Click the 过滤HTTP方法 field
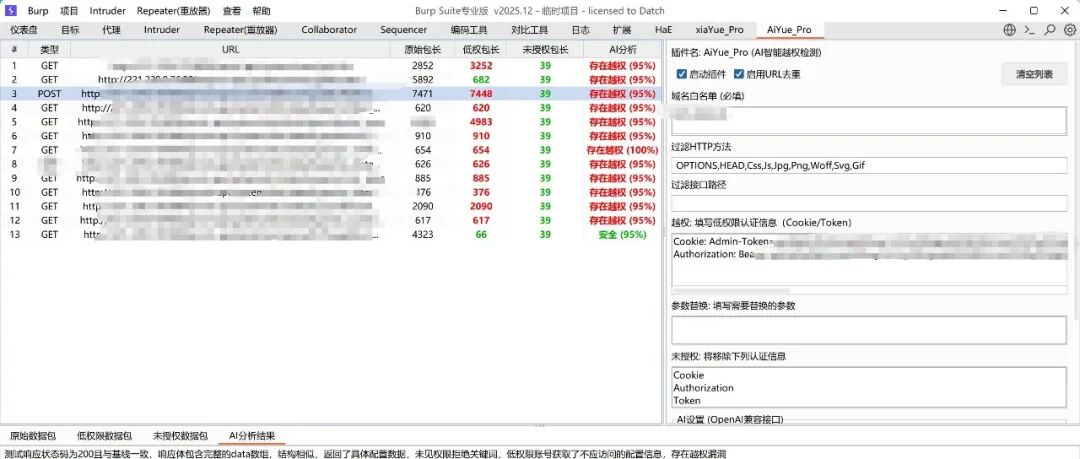The image size is (1080, 459). tap(869, 165)
